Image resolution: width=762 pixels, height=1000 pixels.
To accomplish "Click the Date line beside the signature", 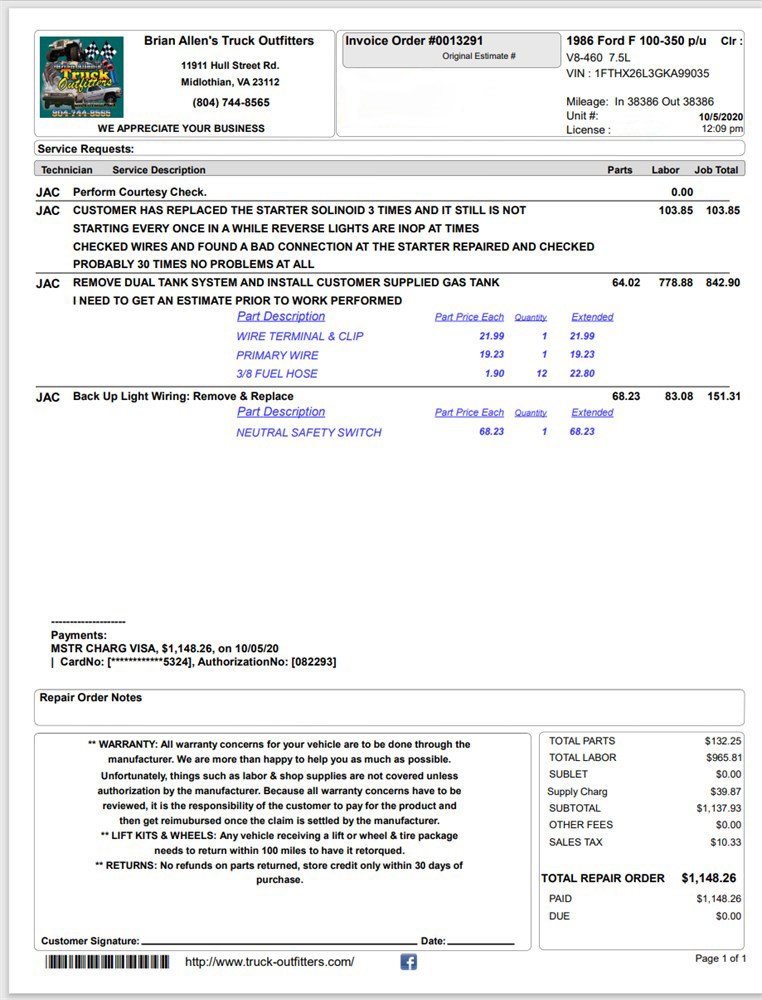I will click(480, 943).
